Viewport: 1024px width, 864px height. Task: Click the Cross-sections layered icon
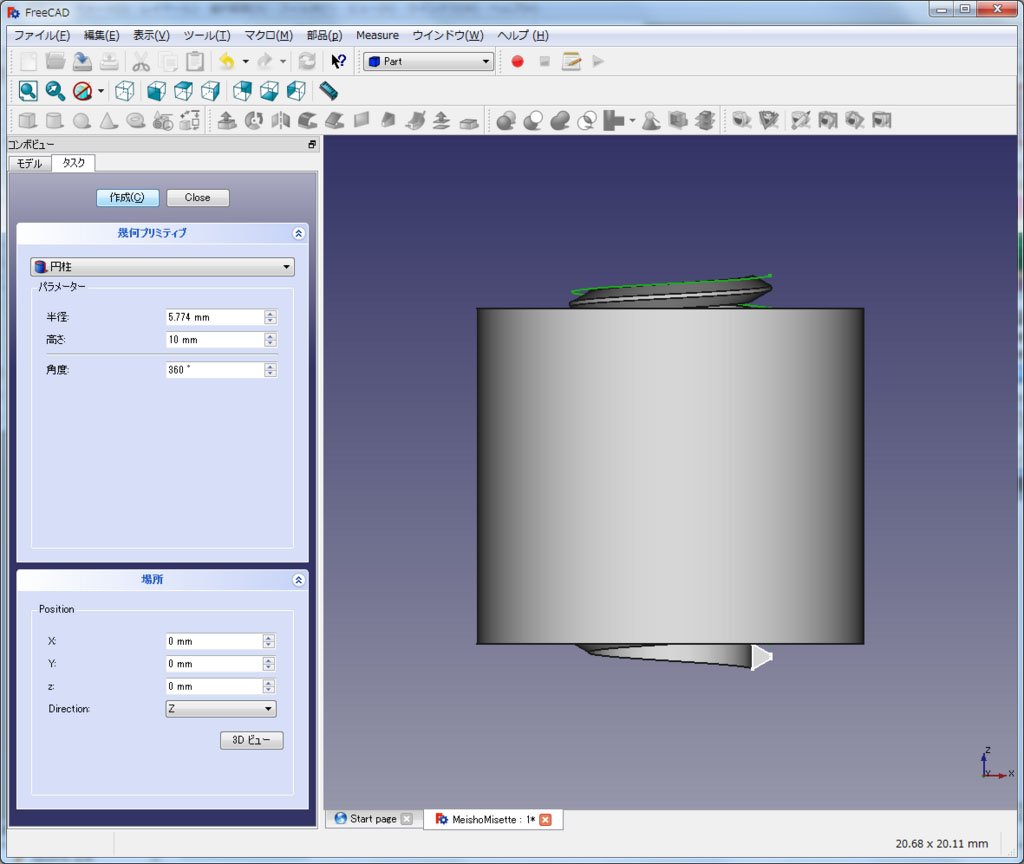(x=705, y=120)
